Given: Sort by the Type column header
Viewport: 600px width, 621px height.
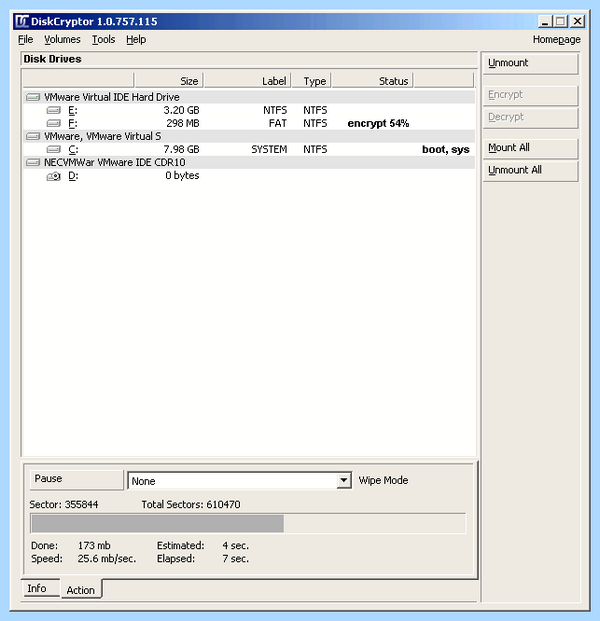Looking at the screenshot, I should pyautogui.click(x=311, y=80).
